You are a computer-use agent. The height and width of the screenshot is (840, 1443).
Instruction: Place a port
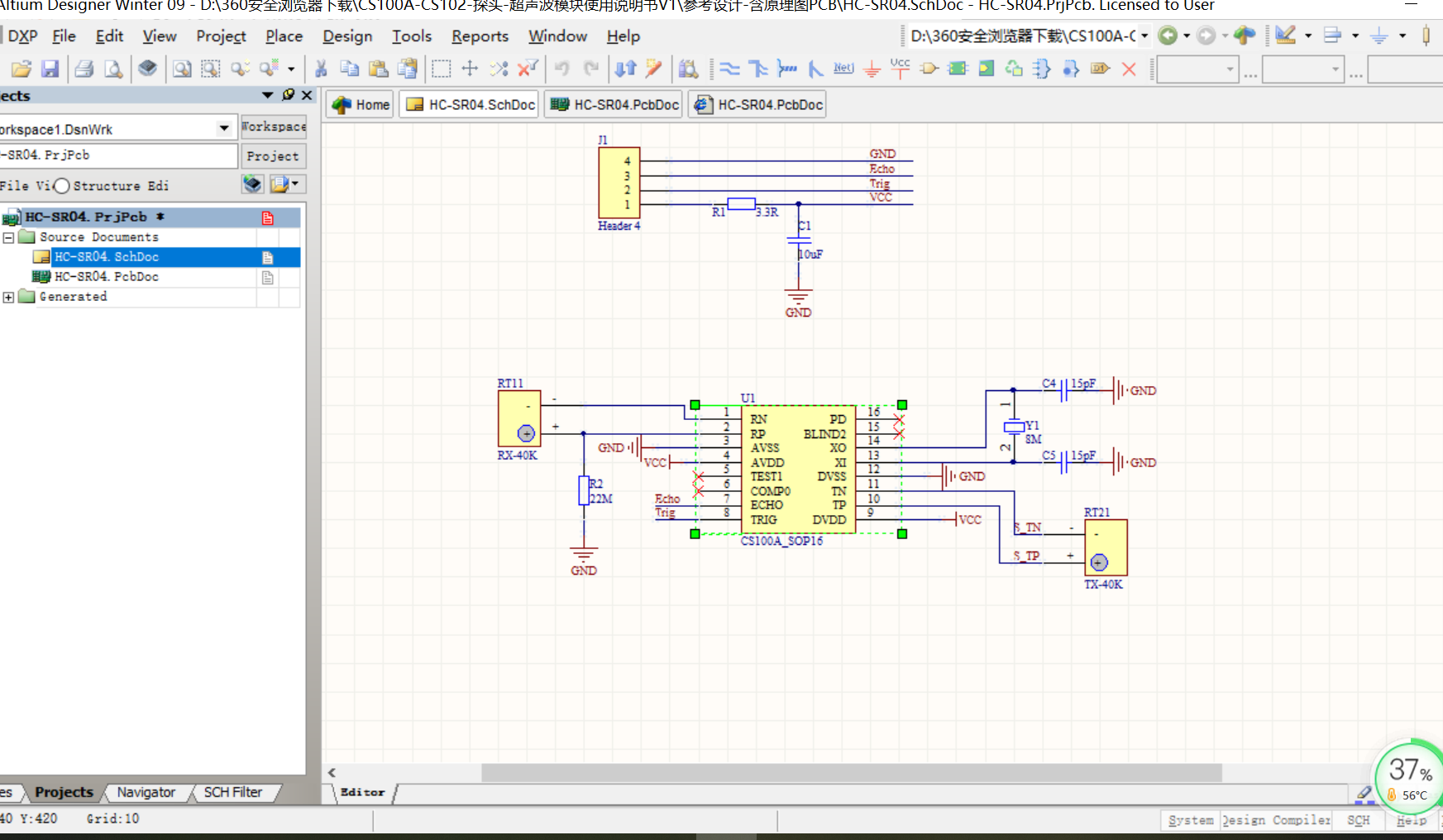click(x=1100, y=69)
